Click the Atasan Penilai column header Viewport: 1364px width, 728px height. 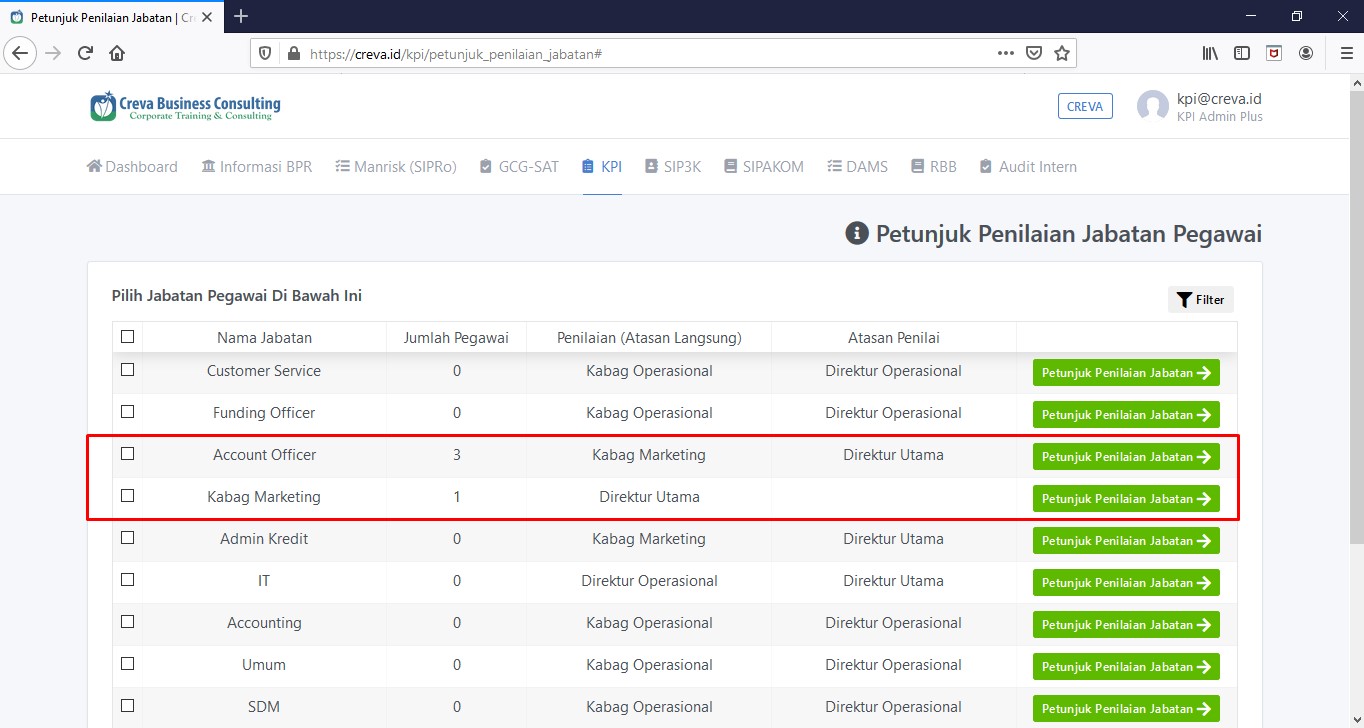click(x=893, y=338)
